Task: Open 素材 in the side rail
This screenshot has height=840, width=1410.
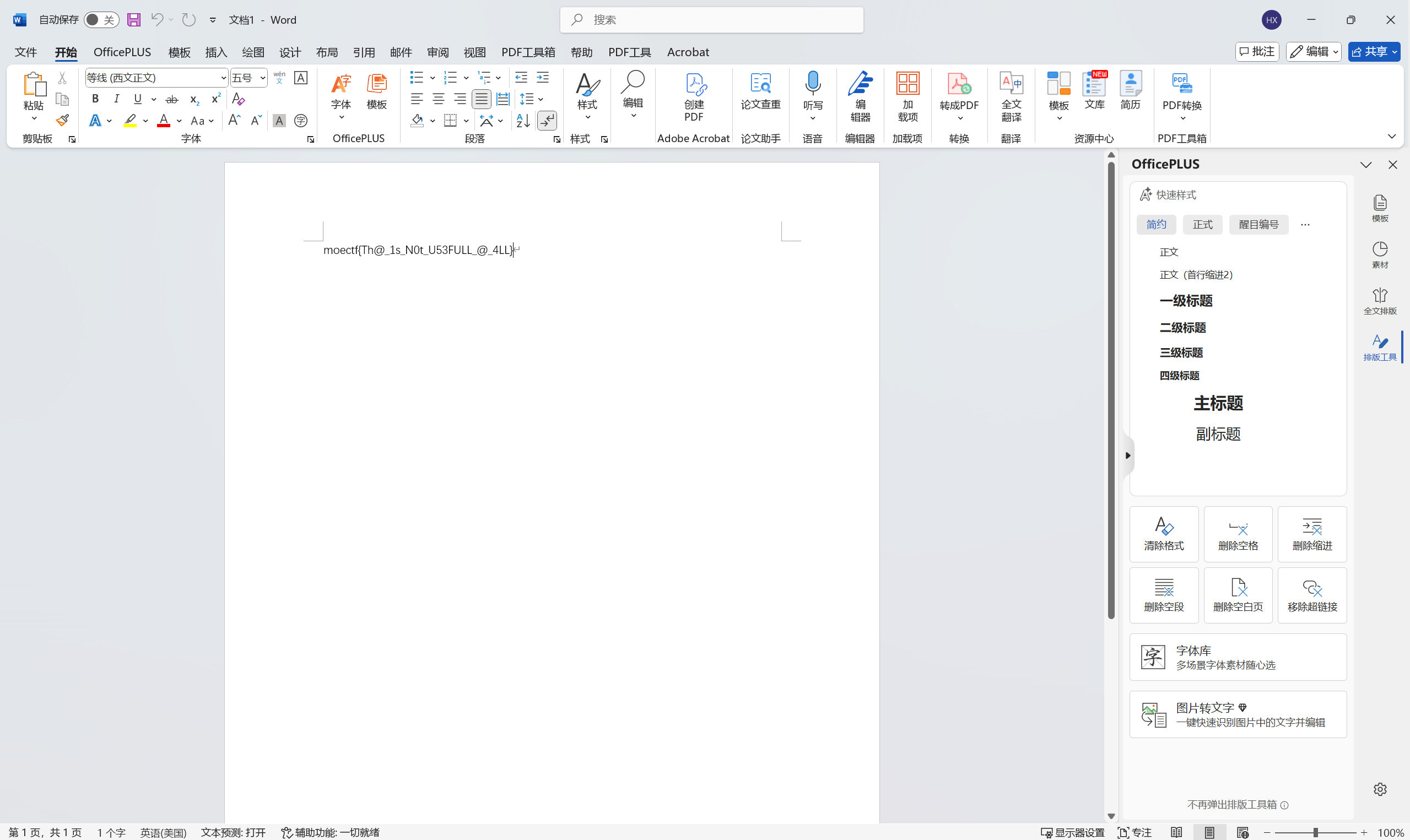Action: point(1380,254)
